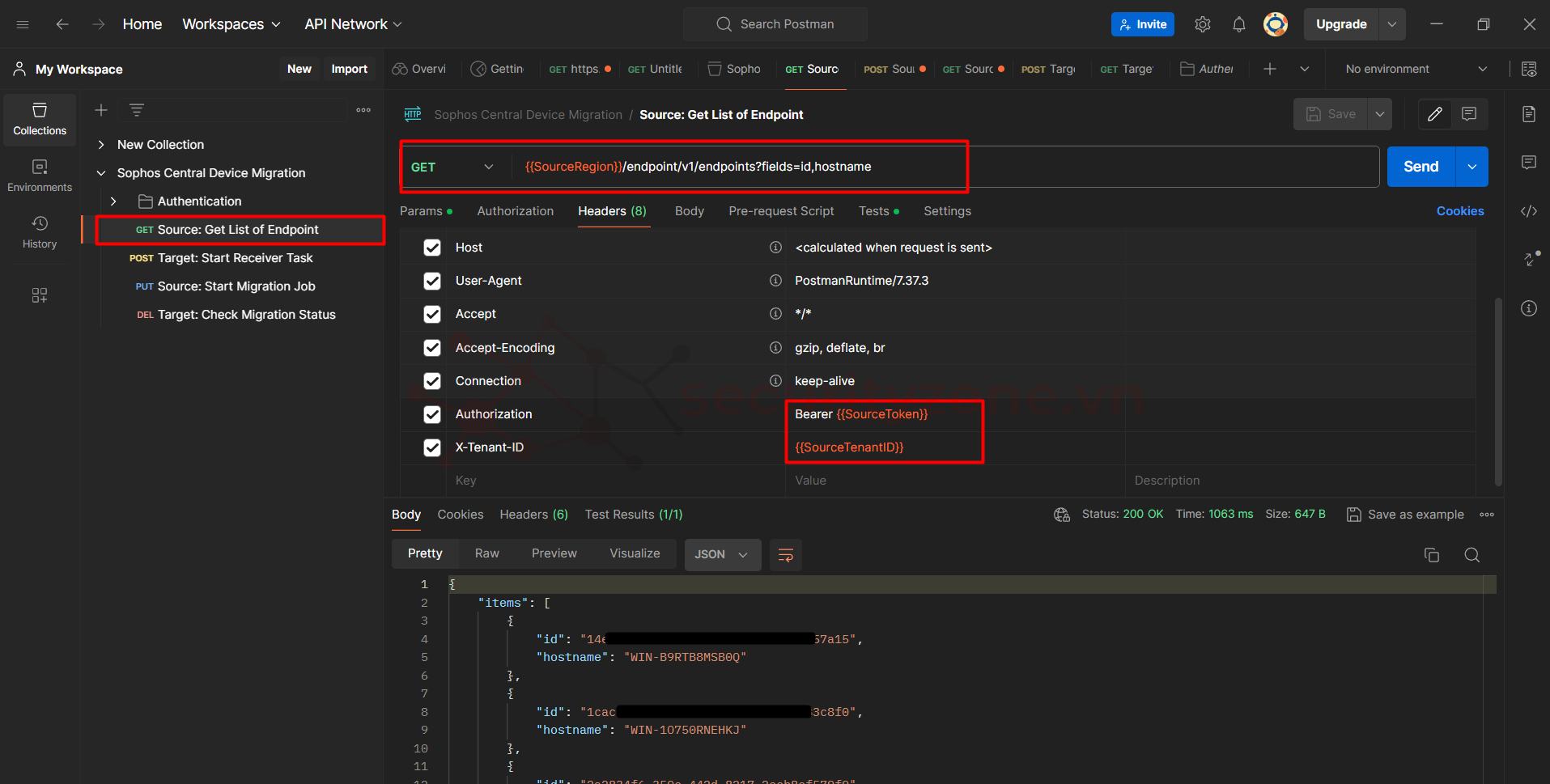1550x784 pixels.
Task: Click the Import button
Action: pos(349,69)
